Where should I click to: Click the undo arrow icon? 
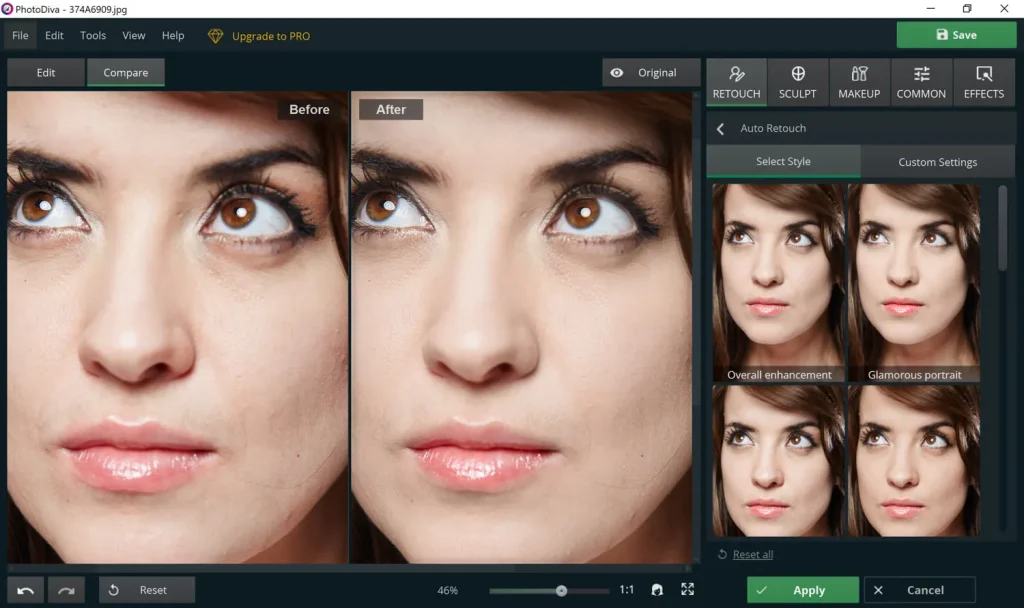[25, 590]
